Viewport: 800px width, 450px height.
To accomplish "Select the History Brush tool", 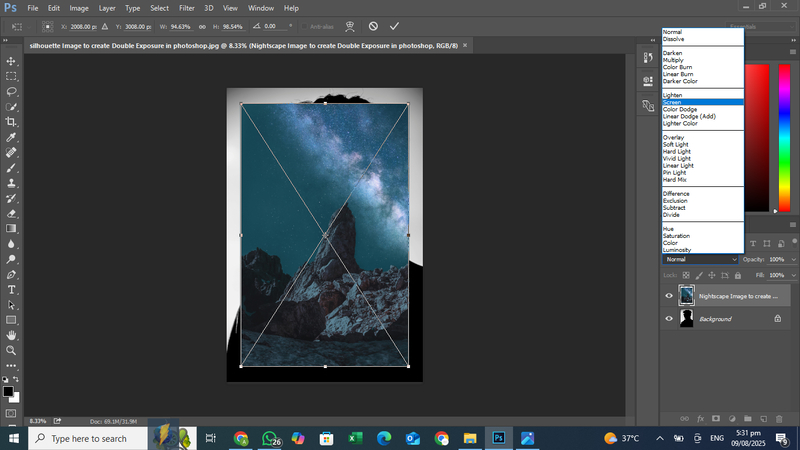I will 11,198.
